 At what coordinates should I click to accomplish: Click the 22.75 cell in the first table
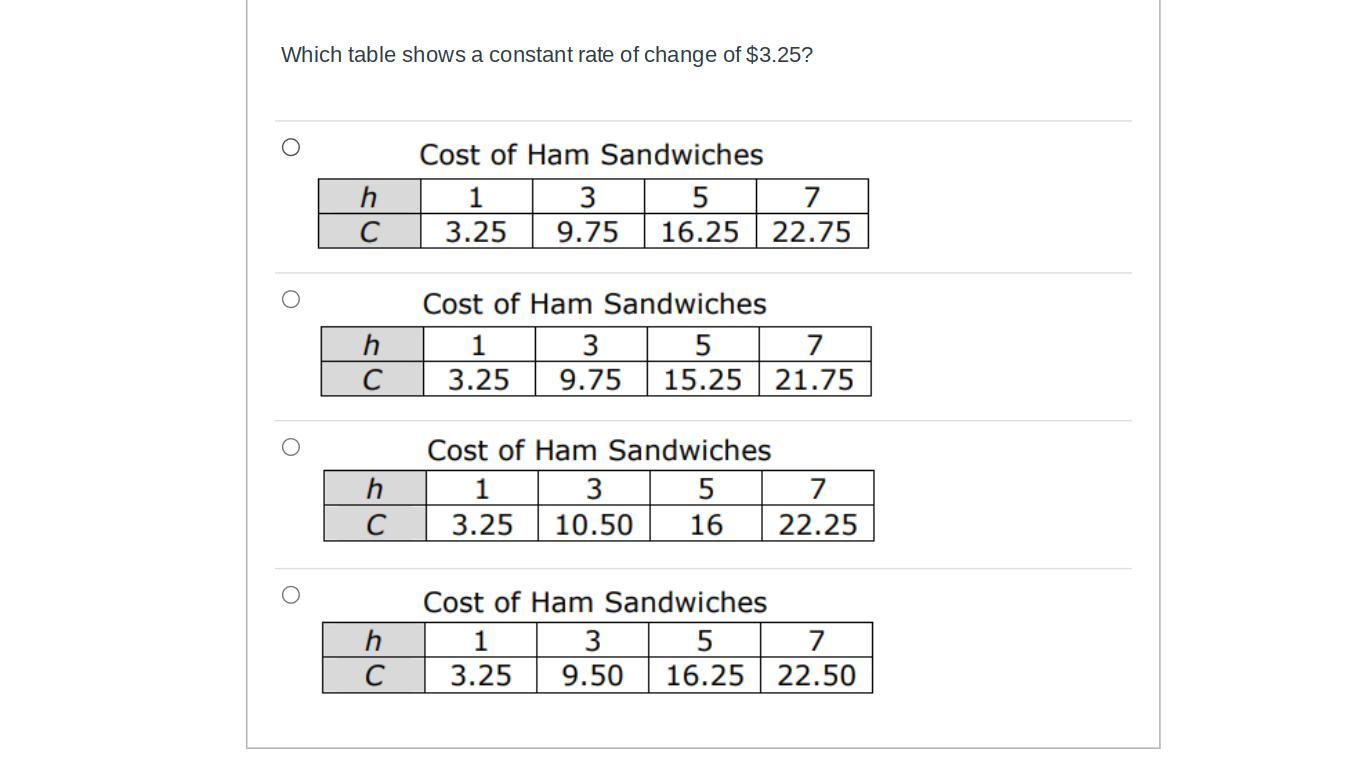point(812,232)
